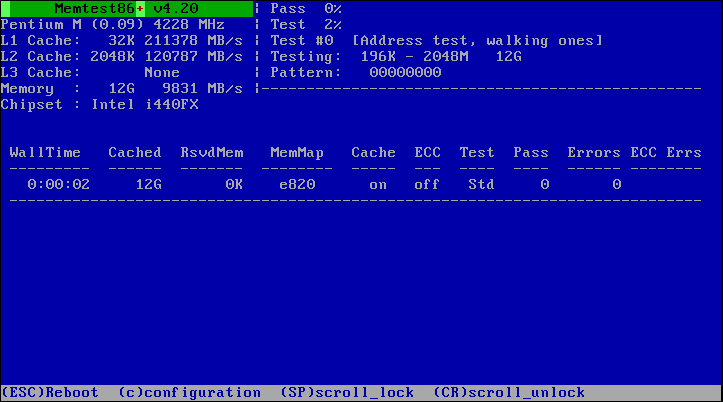Select the 'Chipset : Intel i440FX' line
The image size is (723, 402).
100,105
